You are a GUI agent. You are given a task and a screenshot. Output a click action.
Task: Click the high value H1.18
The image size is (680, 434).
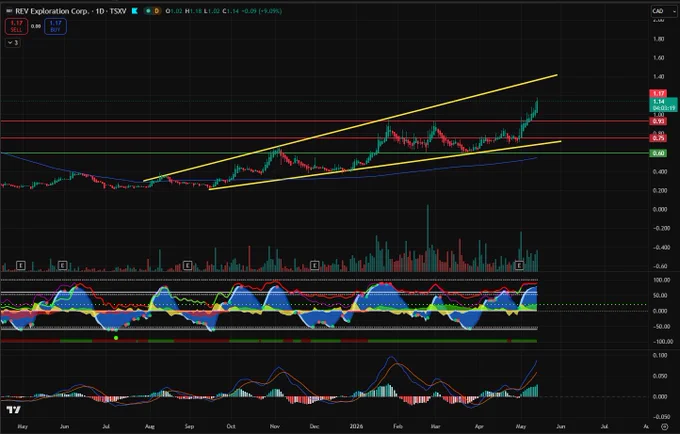coord(193,11)
